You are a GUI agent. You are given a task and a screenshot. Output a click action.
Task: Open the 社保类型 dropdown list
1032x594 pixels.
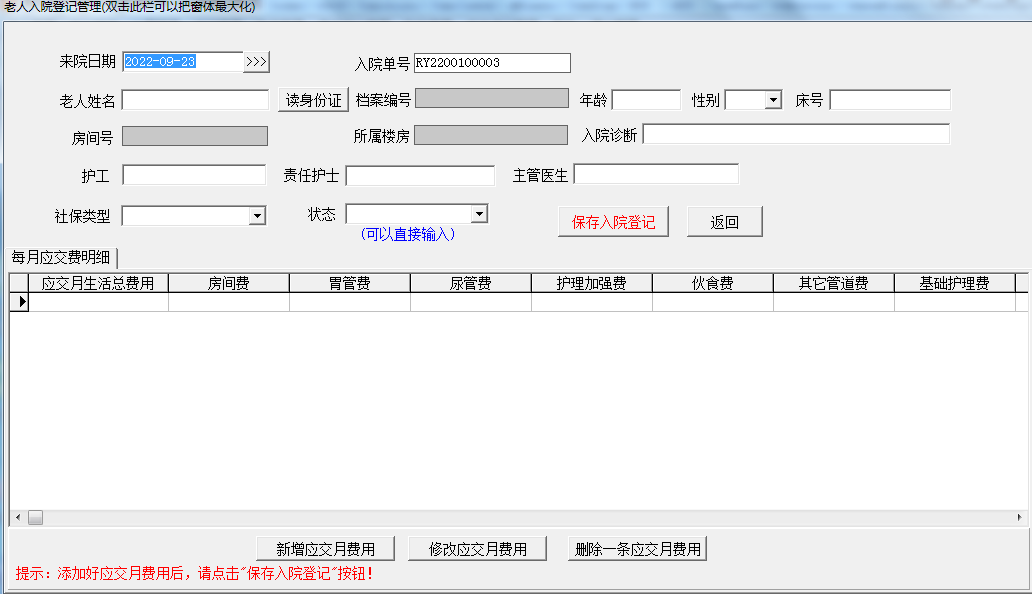(x=257, y=216)
